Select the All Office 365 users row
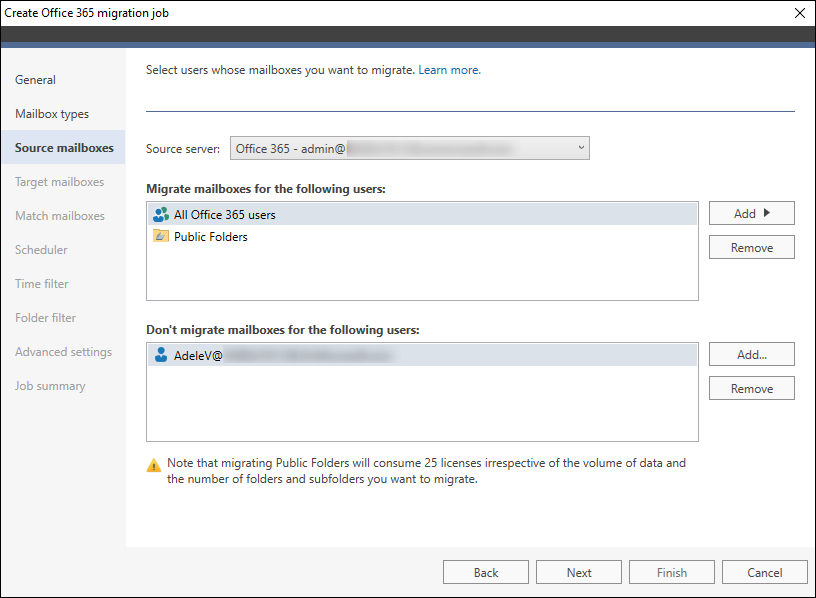816x598 pixels. (225, 214)
